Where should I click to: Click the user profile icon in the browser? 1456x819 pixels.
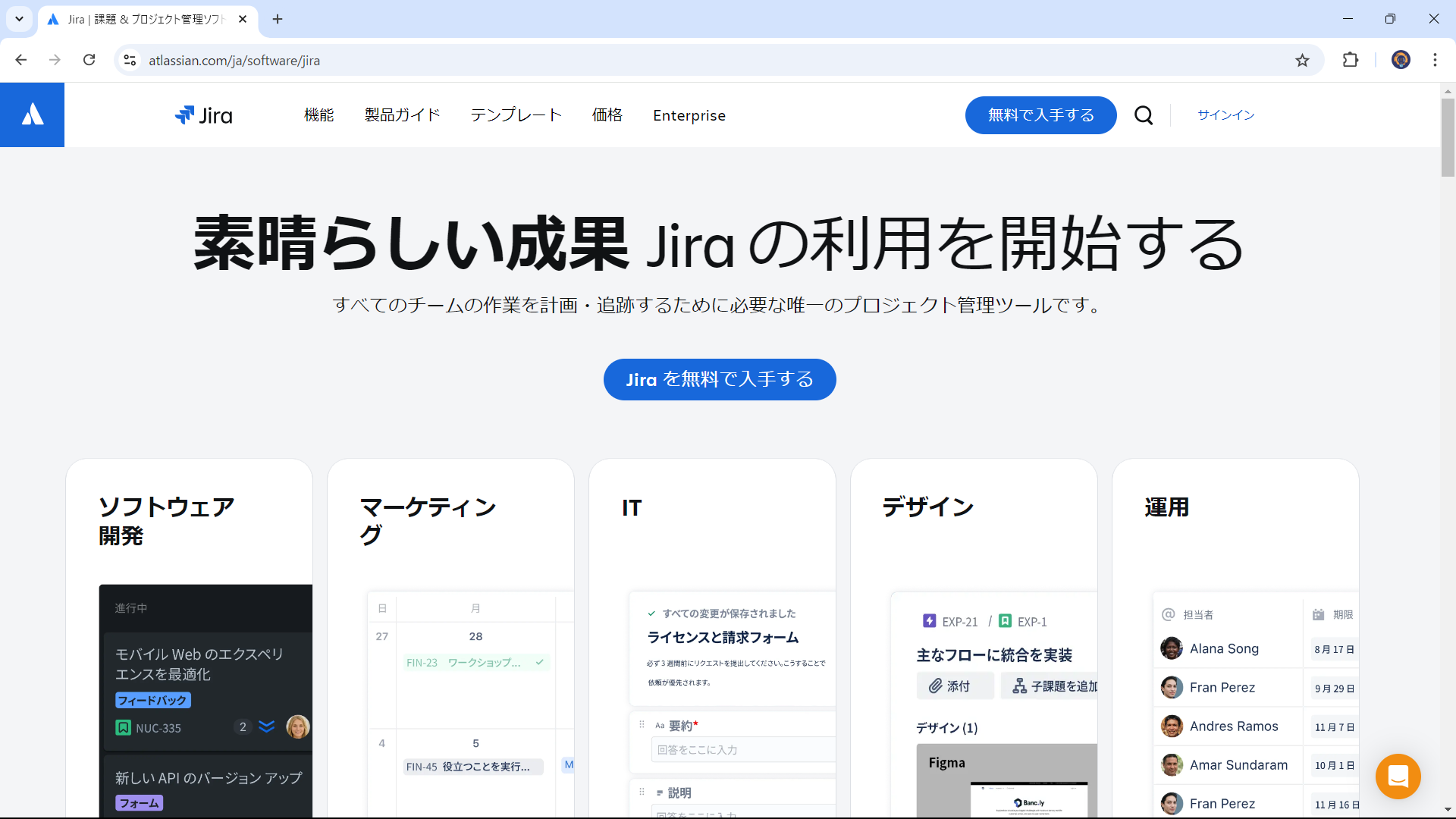[1400, 60]
